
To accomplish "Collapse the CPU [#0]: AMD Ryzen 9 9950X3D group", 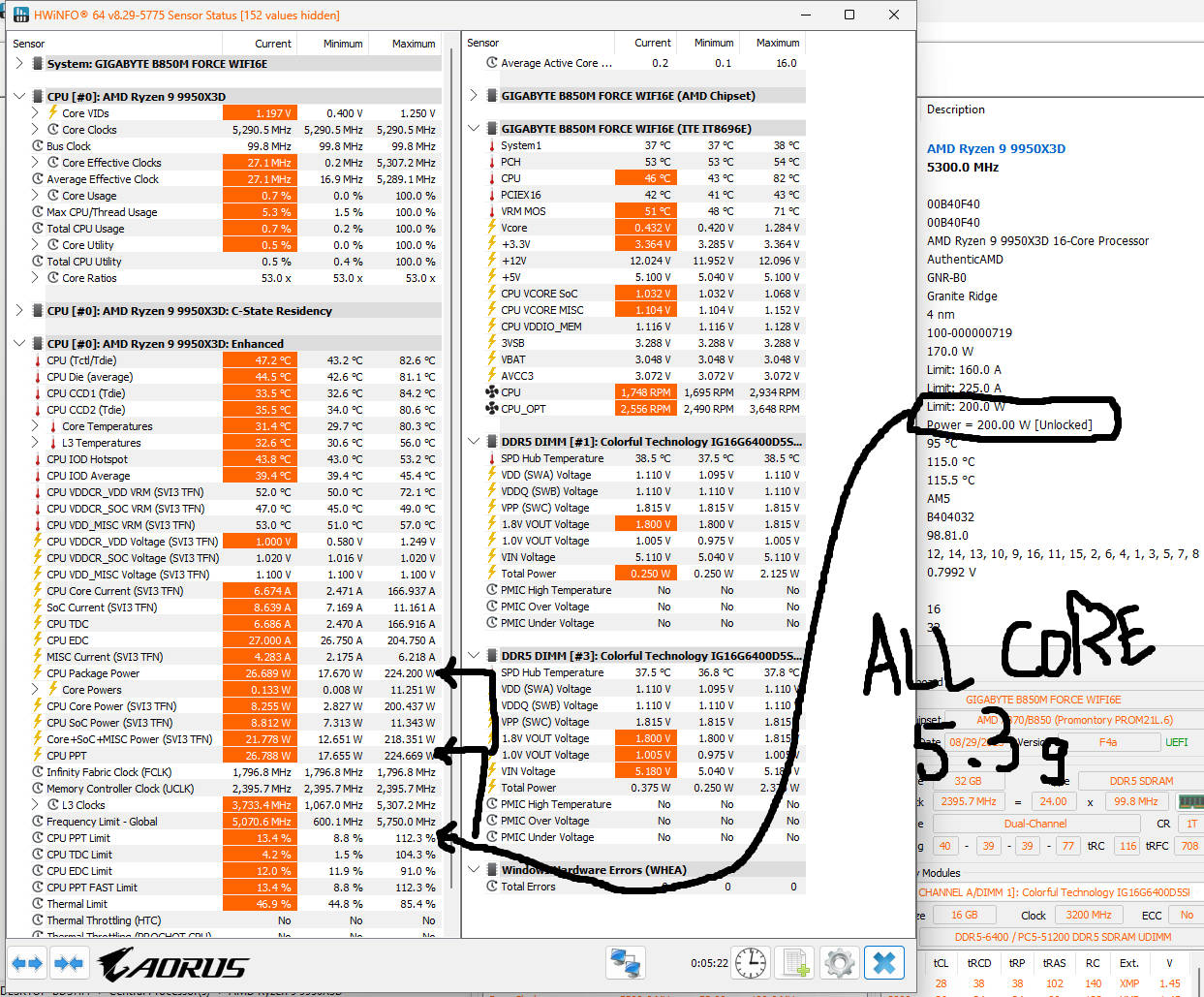I will point(19,97).
